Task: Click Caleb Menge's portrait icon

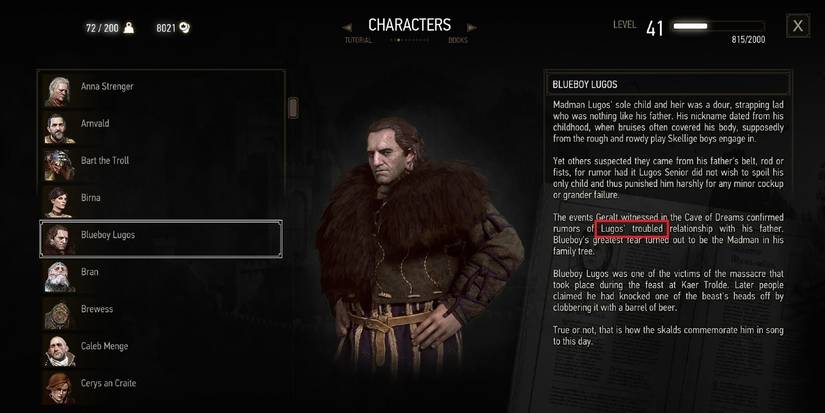Action: [x=59, y=350]
